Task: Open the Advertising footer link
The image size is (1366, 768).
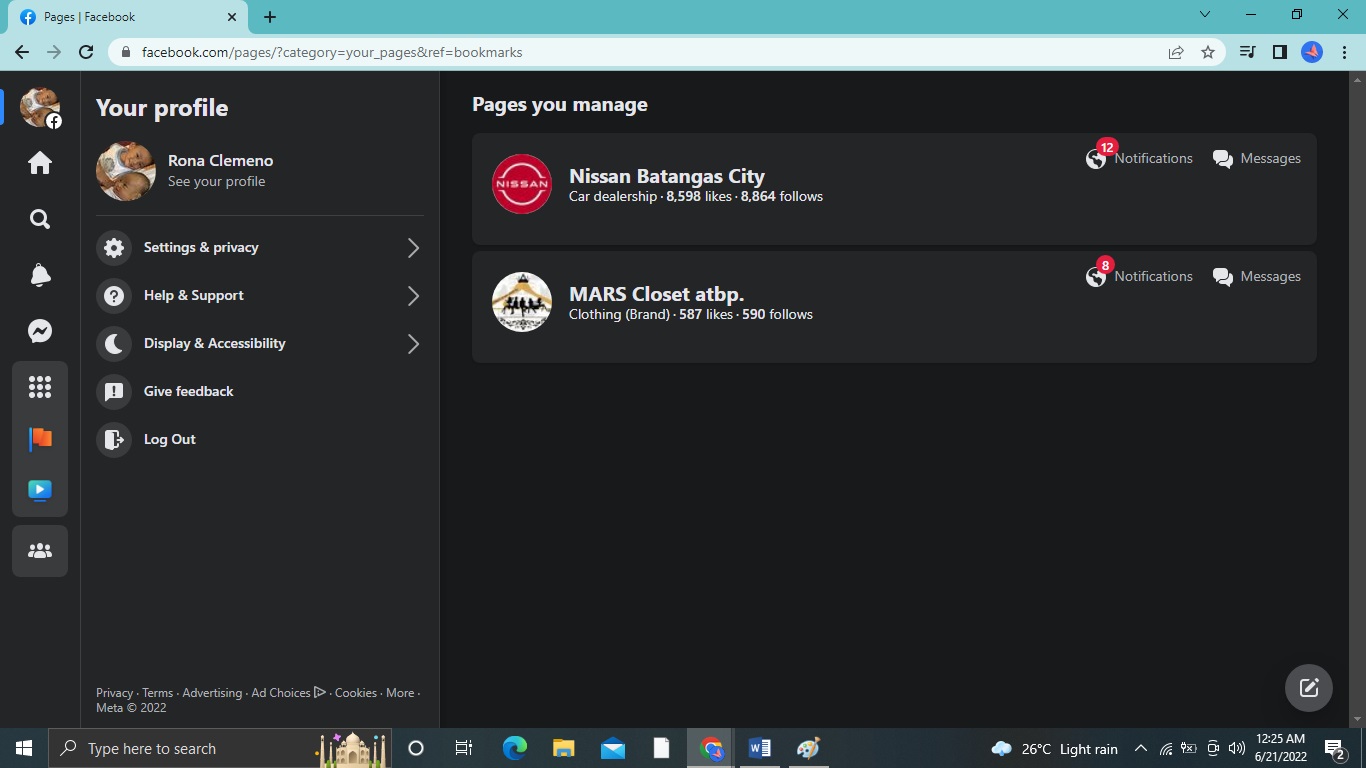Action: tap(212, 693)
